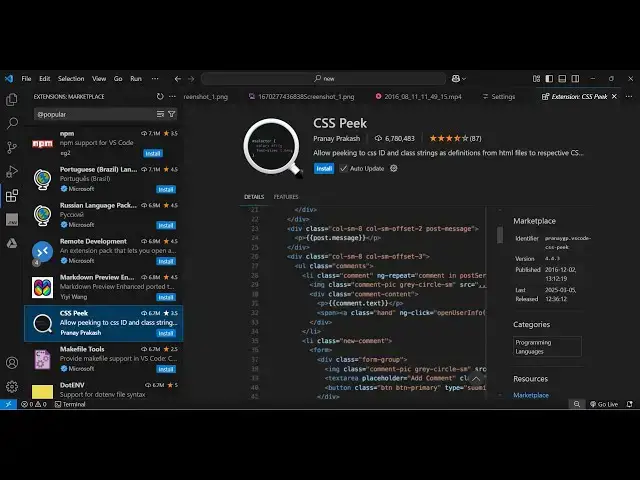This screenshot has height=480, width=640.
Task: Start Go Live server
Action: pyautogui.click(x=604, y=404)
